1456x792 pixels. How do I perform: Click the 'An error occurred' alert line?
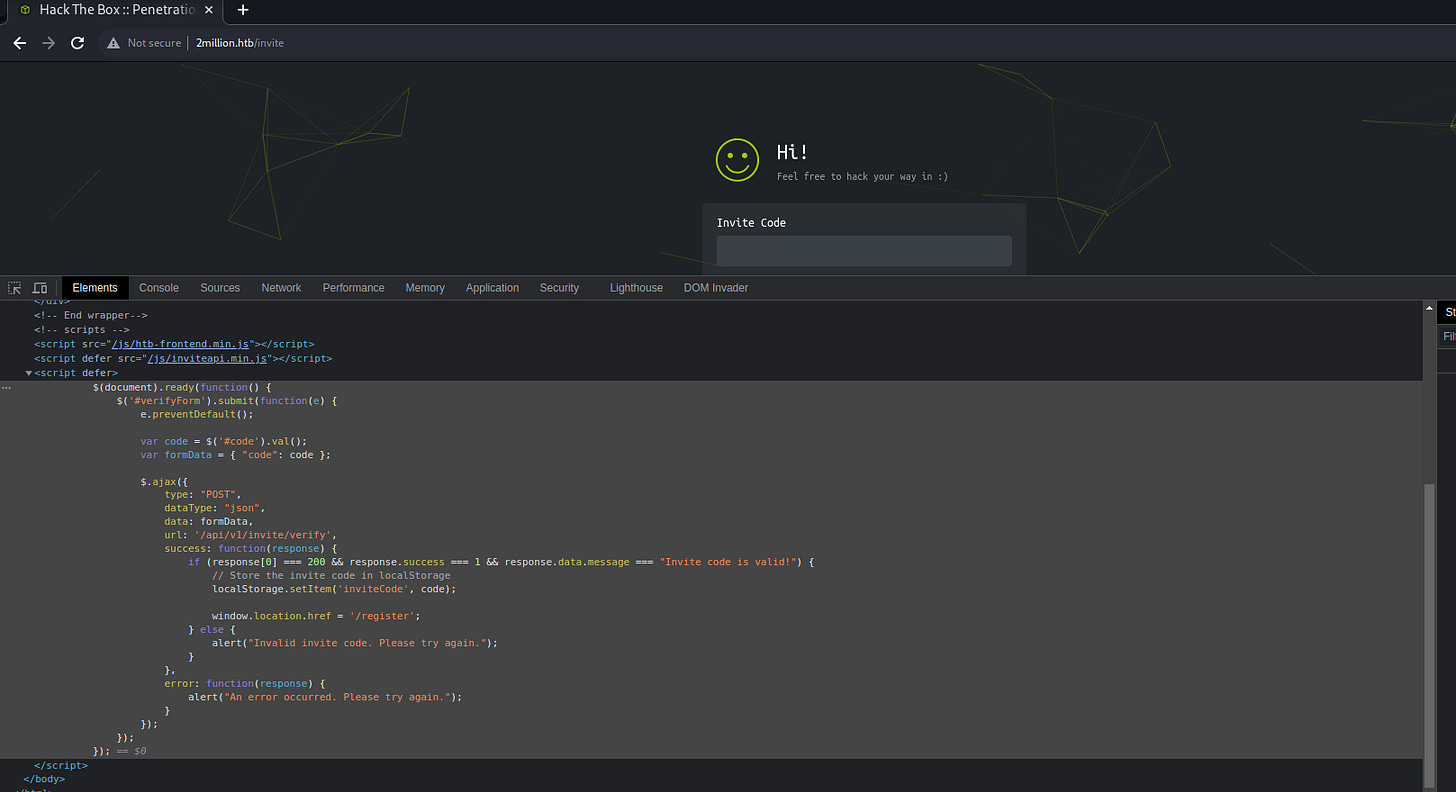[325, 697]
